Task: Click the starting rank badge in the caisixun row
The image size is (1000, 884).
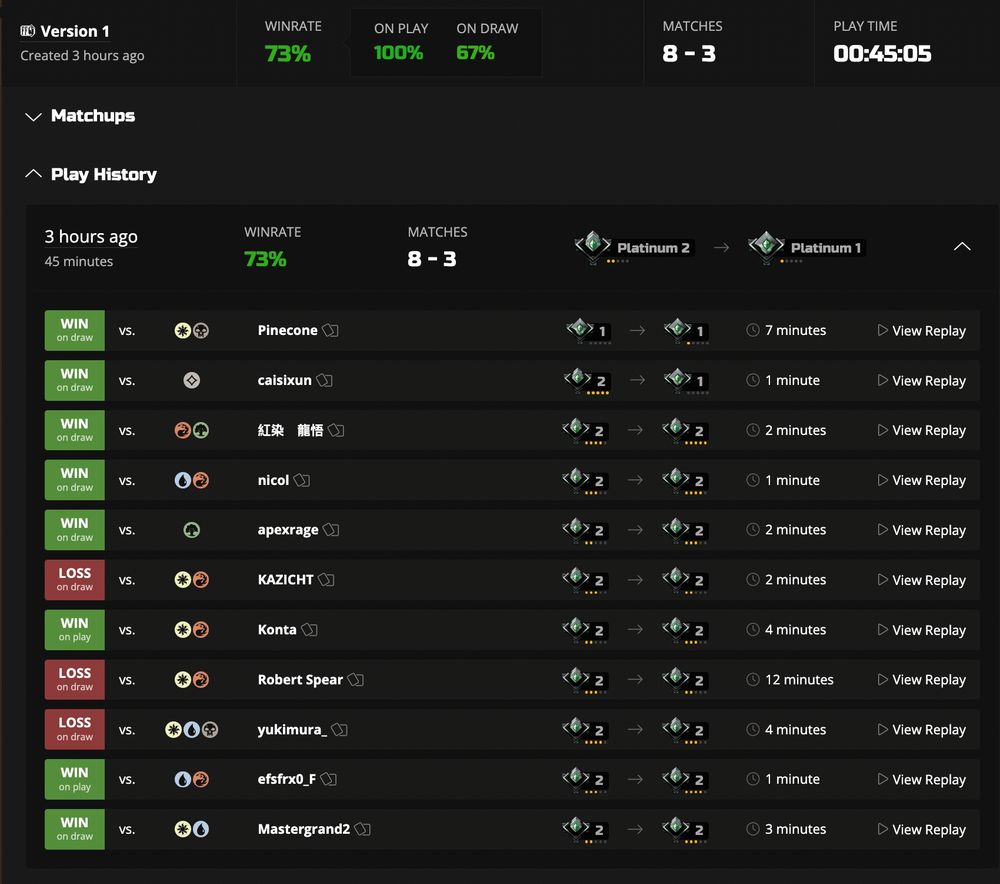Action: [x=587, y=381]
